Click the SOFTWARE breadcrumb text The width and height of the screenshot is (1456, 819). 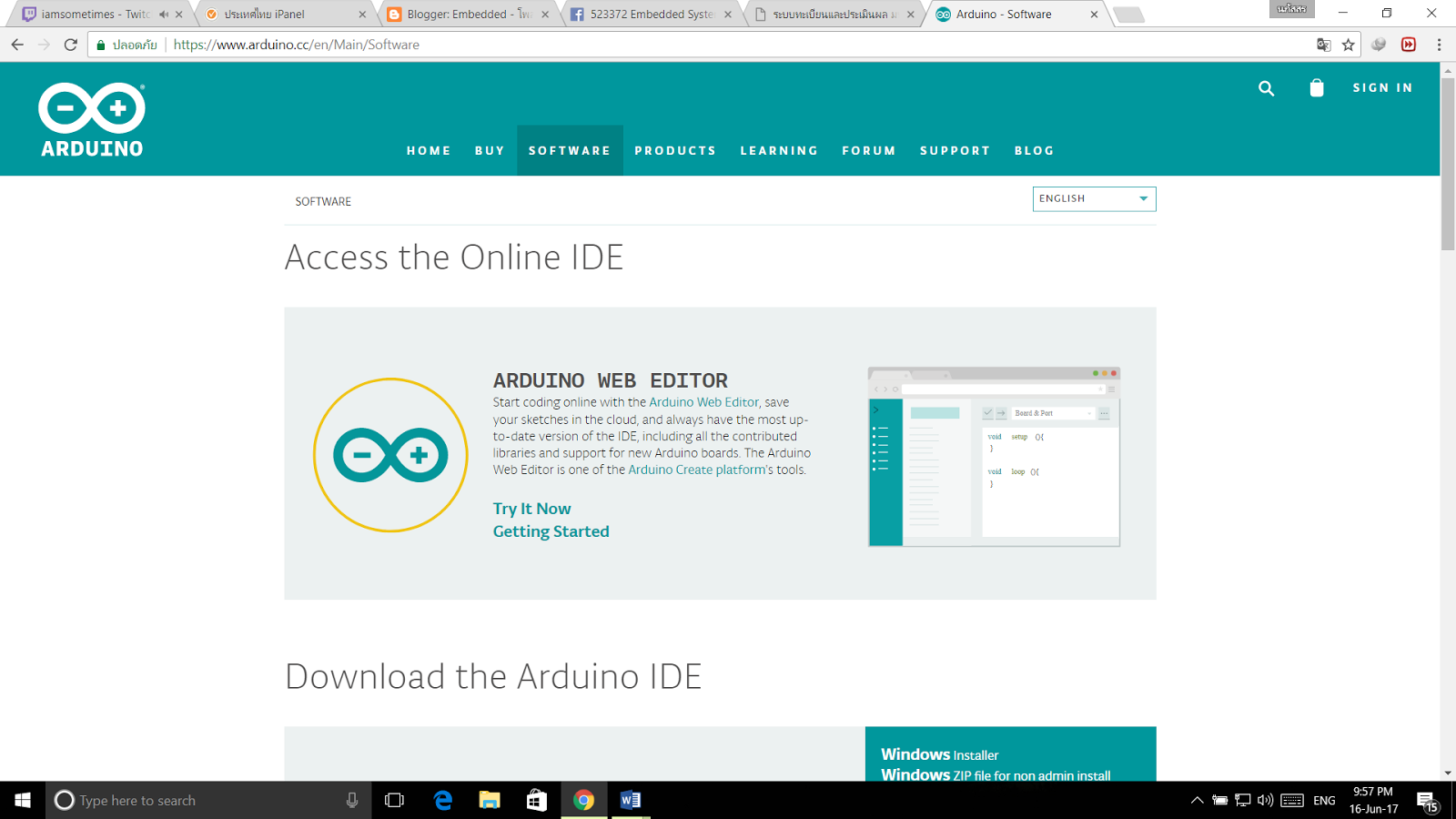(323, 202)
